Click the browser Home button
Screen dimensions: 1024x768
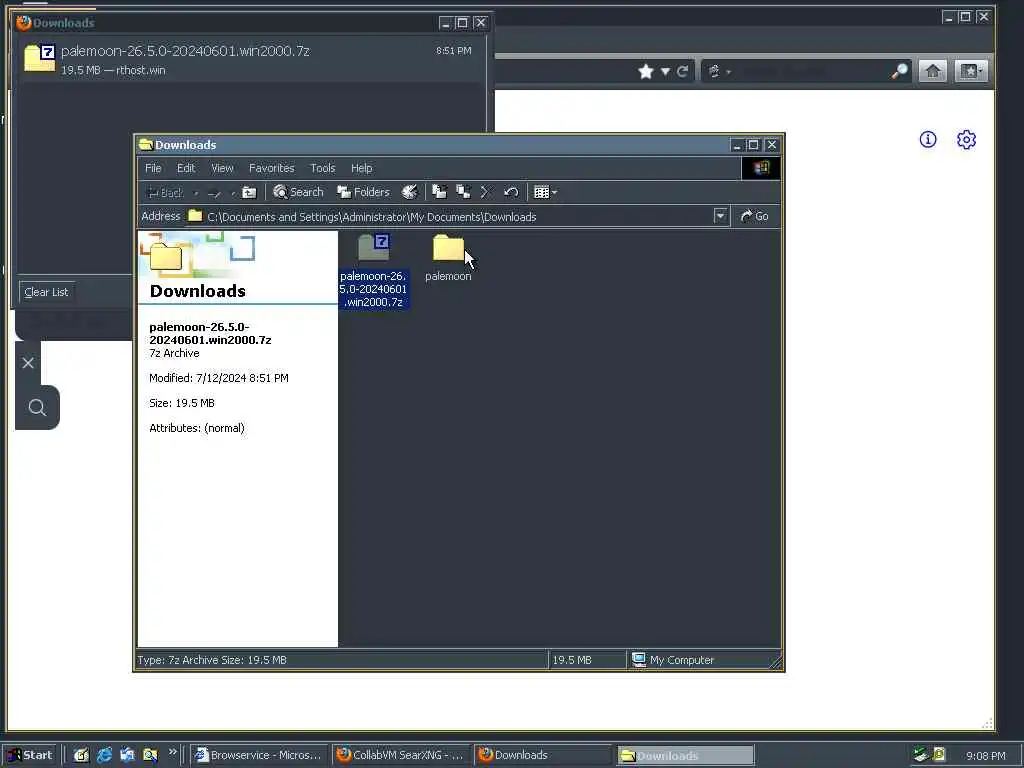click(x=933, y=71)
